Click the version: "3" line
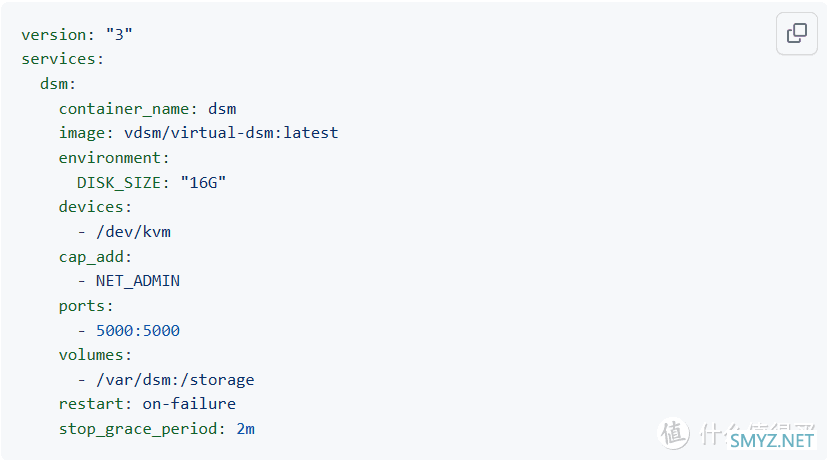827x460 pixels. coord(77,34)
